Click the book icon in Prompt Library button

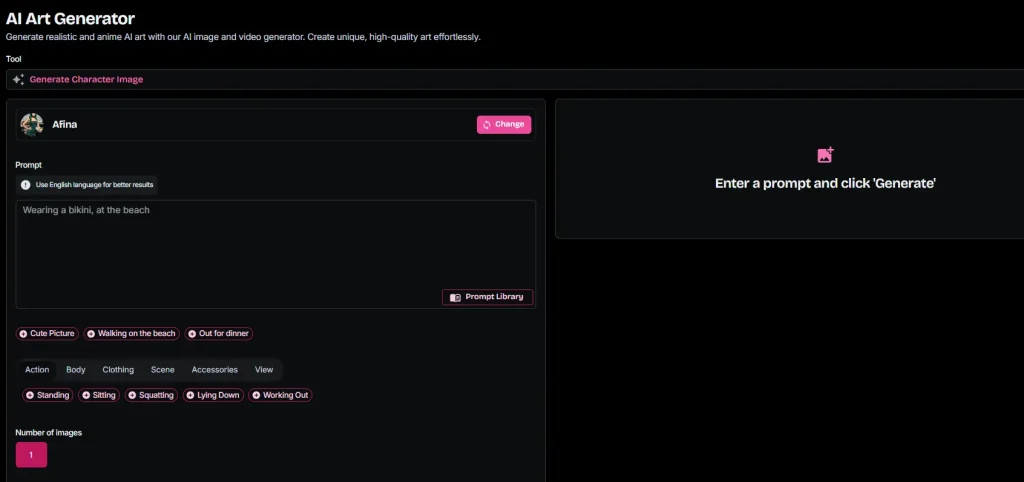pyautogui.click(x=455, y=297)
